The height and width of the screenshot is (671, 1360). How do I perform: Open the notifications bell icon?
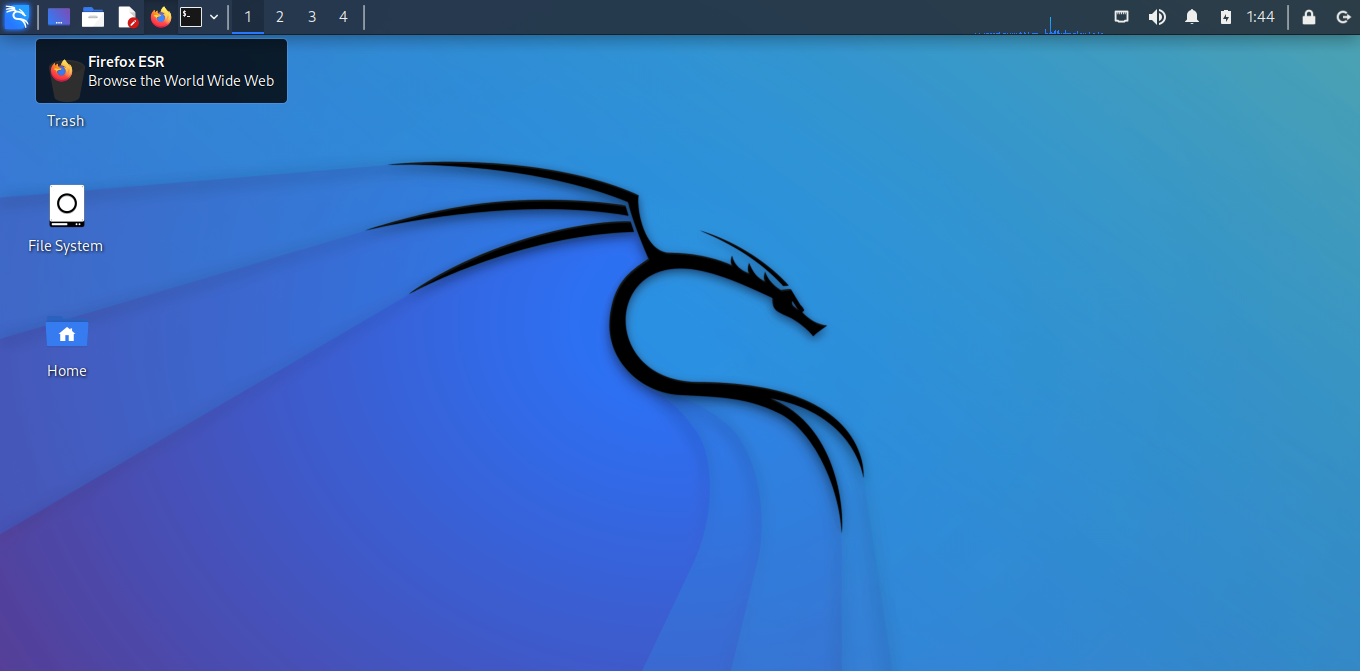coord(1191,16)
